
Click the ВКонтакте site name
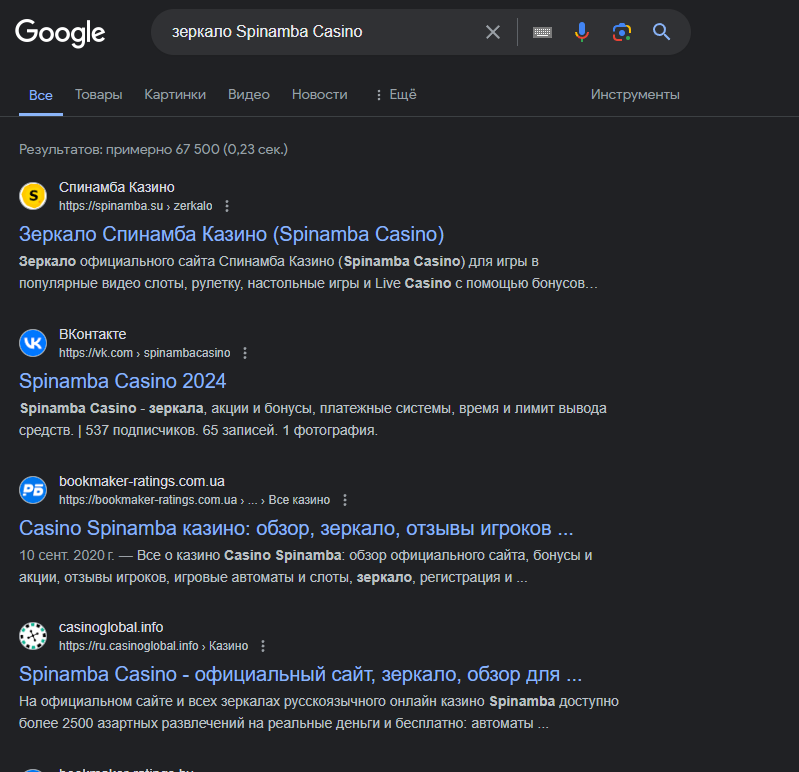click(93, 334)
